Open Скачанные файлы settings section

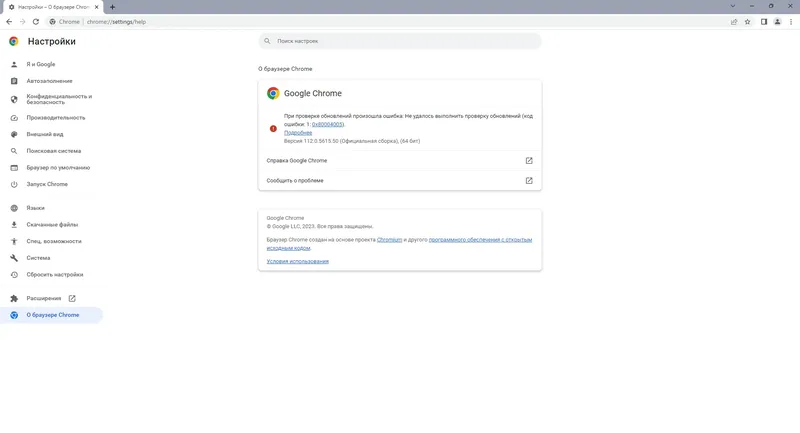(52, 224)
